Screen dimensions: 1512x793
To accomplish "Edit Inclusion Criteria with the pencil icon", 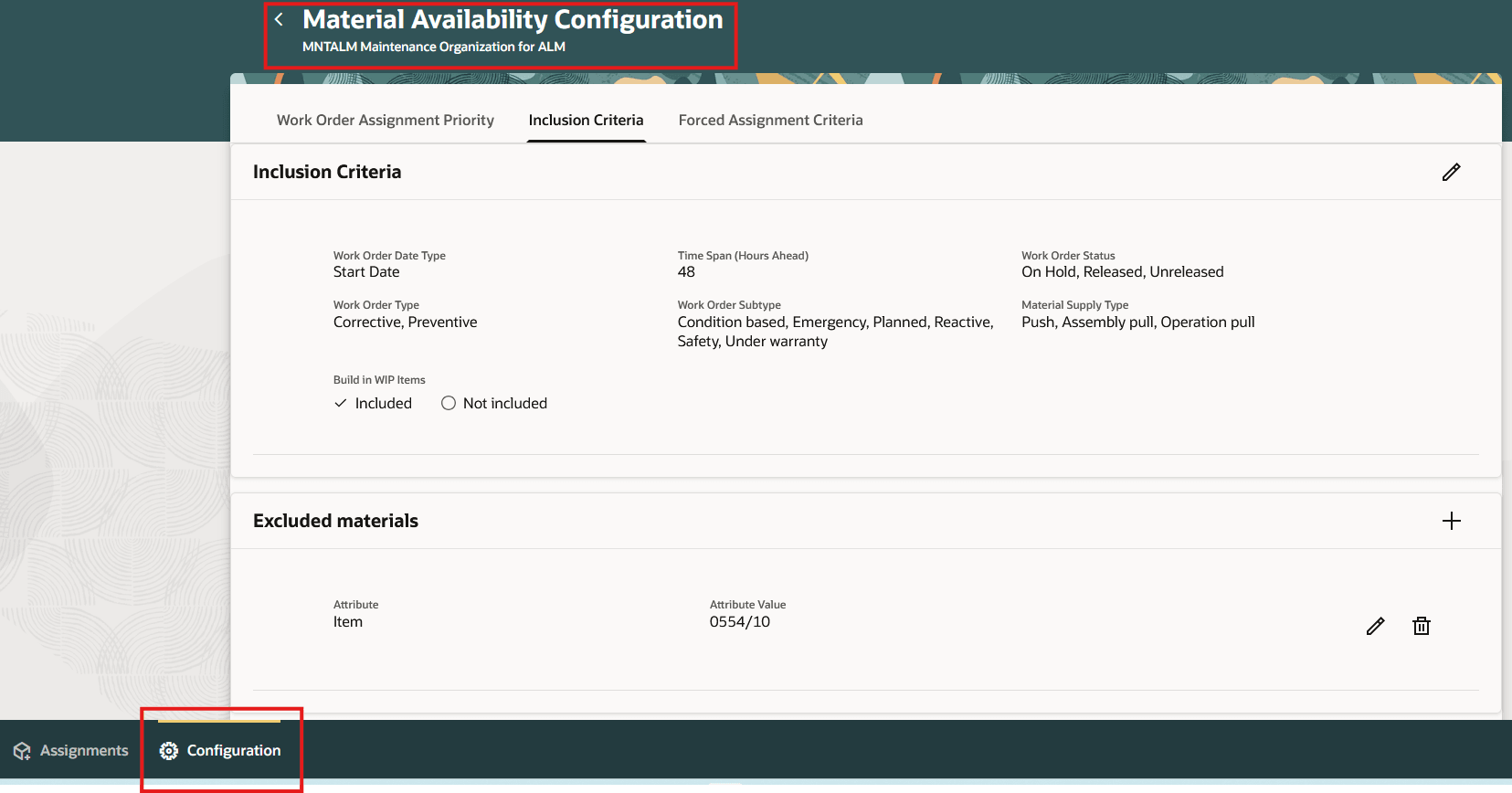I will (1451, 172).
